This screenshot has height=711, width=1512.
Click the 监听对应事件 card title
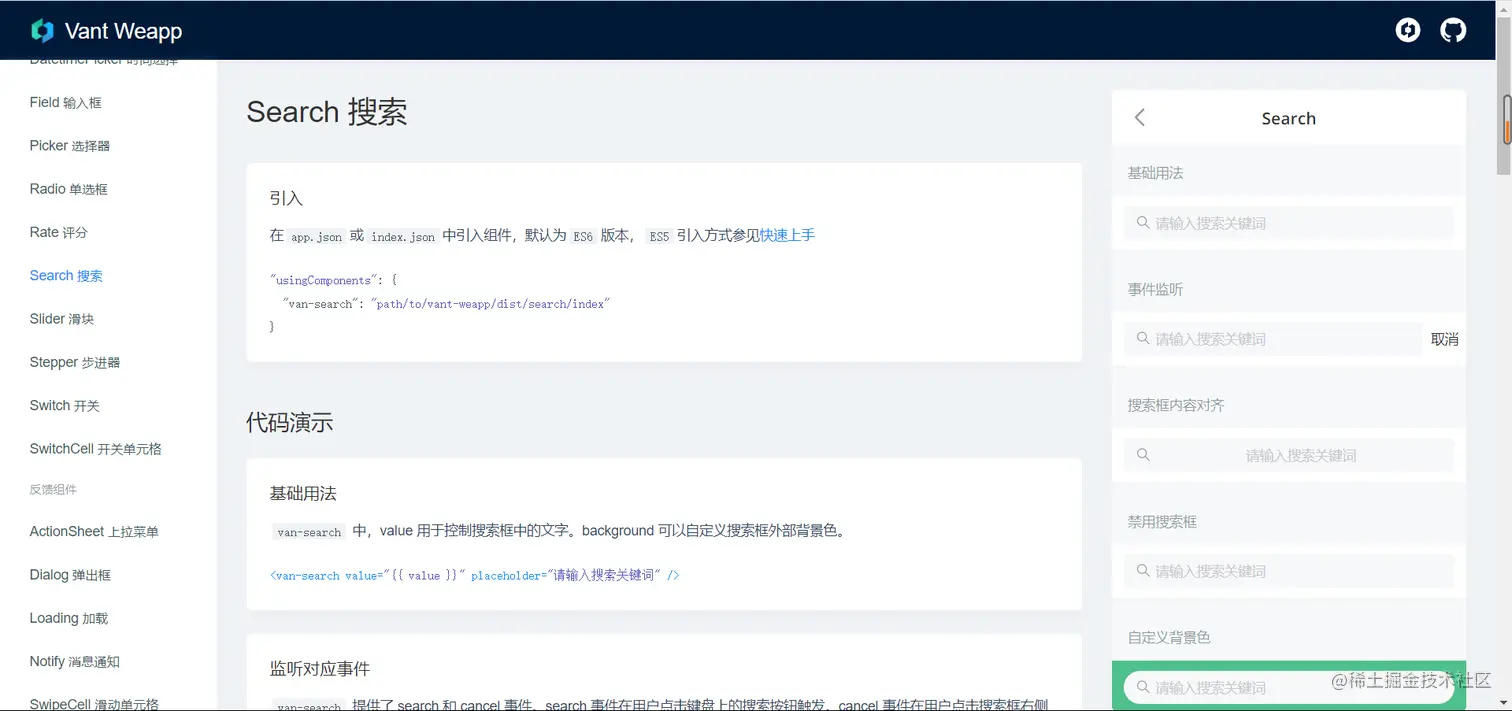pos(320,669)
